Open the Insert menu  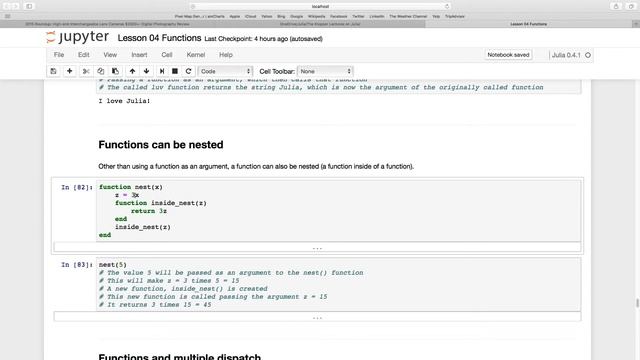pyautogui.click(x=139, y=55)
